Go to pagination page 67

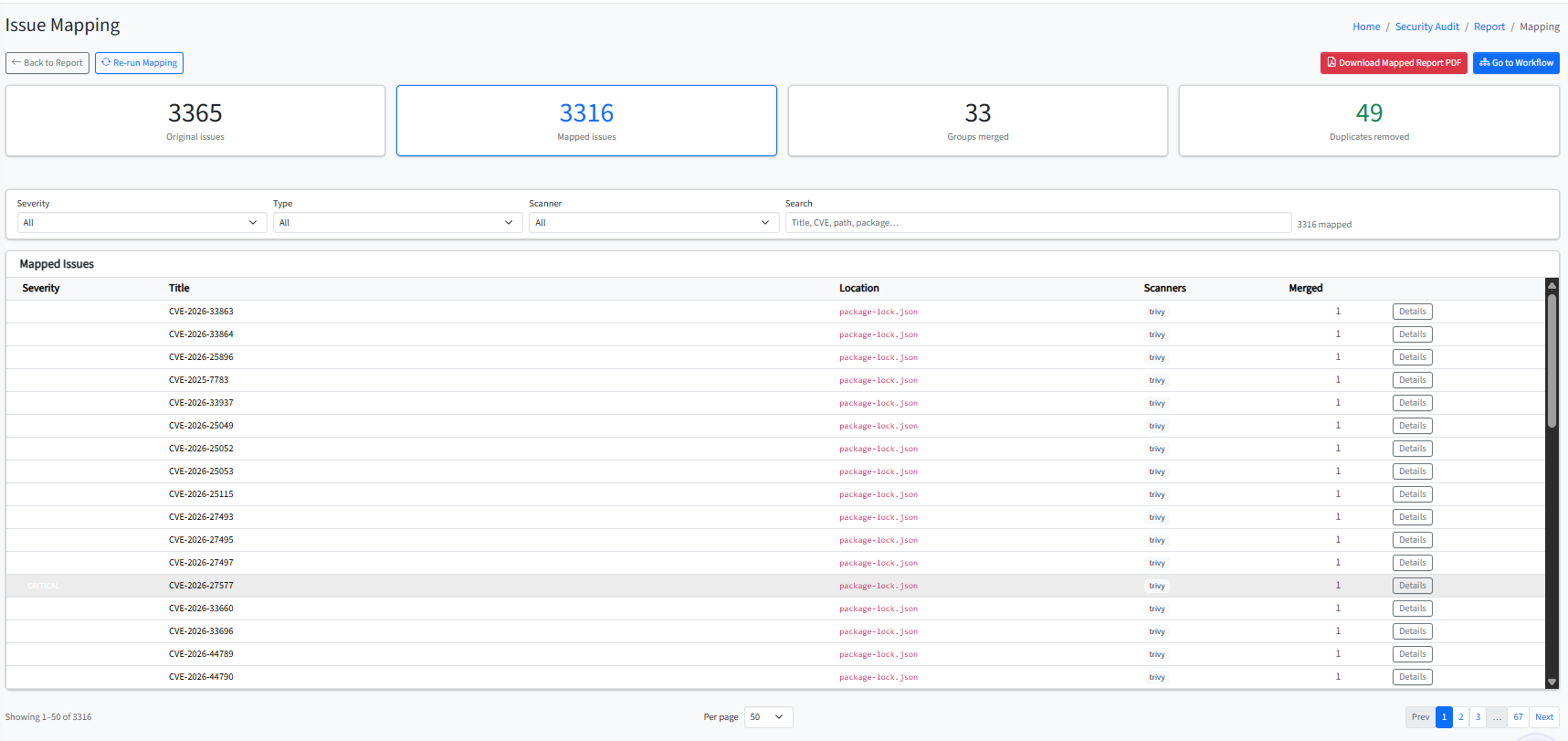click(1518, 717)
